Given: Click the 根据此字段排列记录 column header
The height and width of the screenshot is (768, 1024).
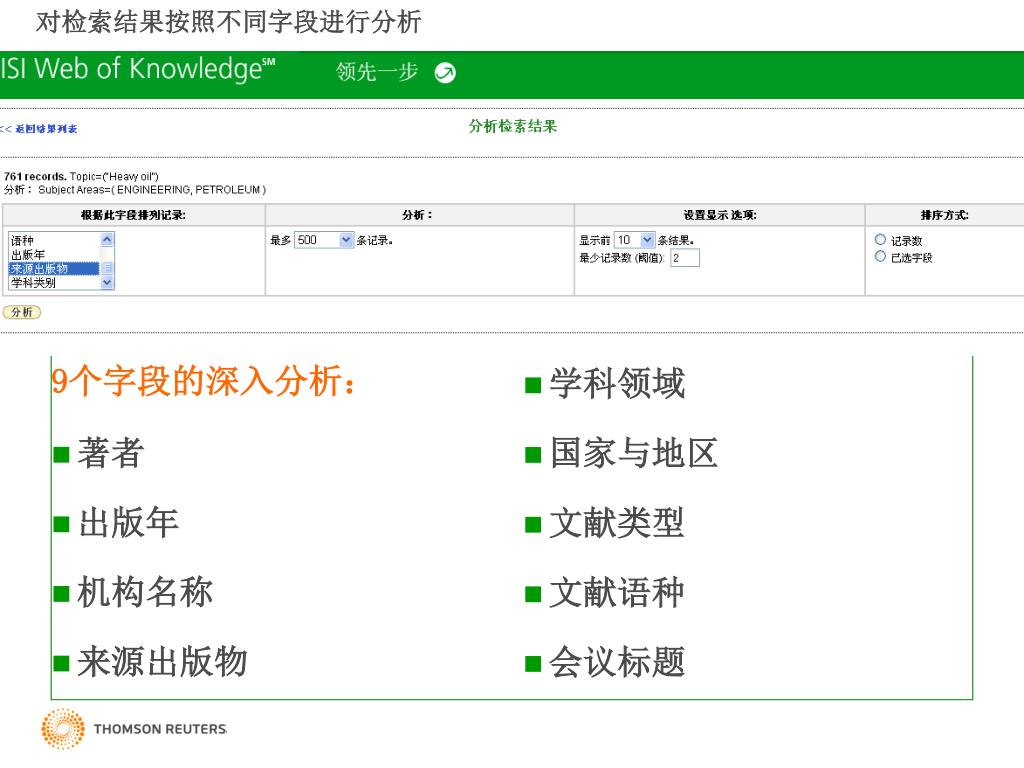Looking at the screenshot, I should (x=133, y=215).
